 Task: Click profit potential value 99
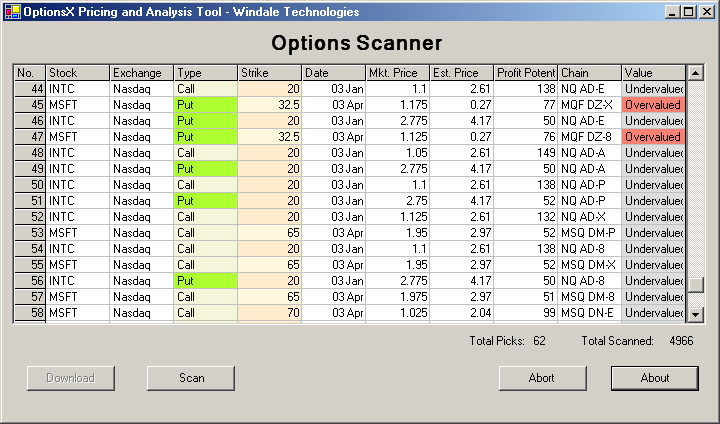[x=526, y=313]
